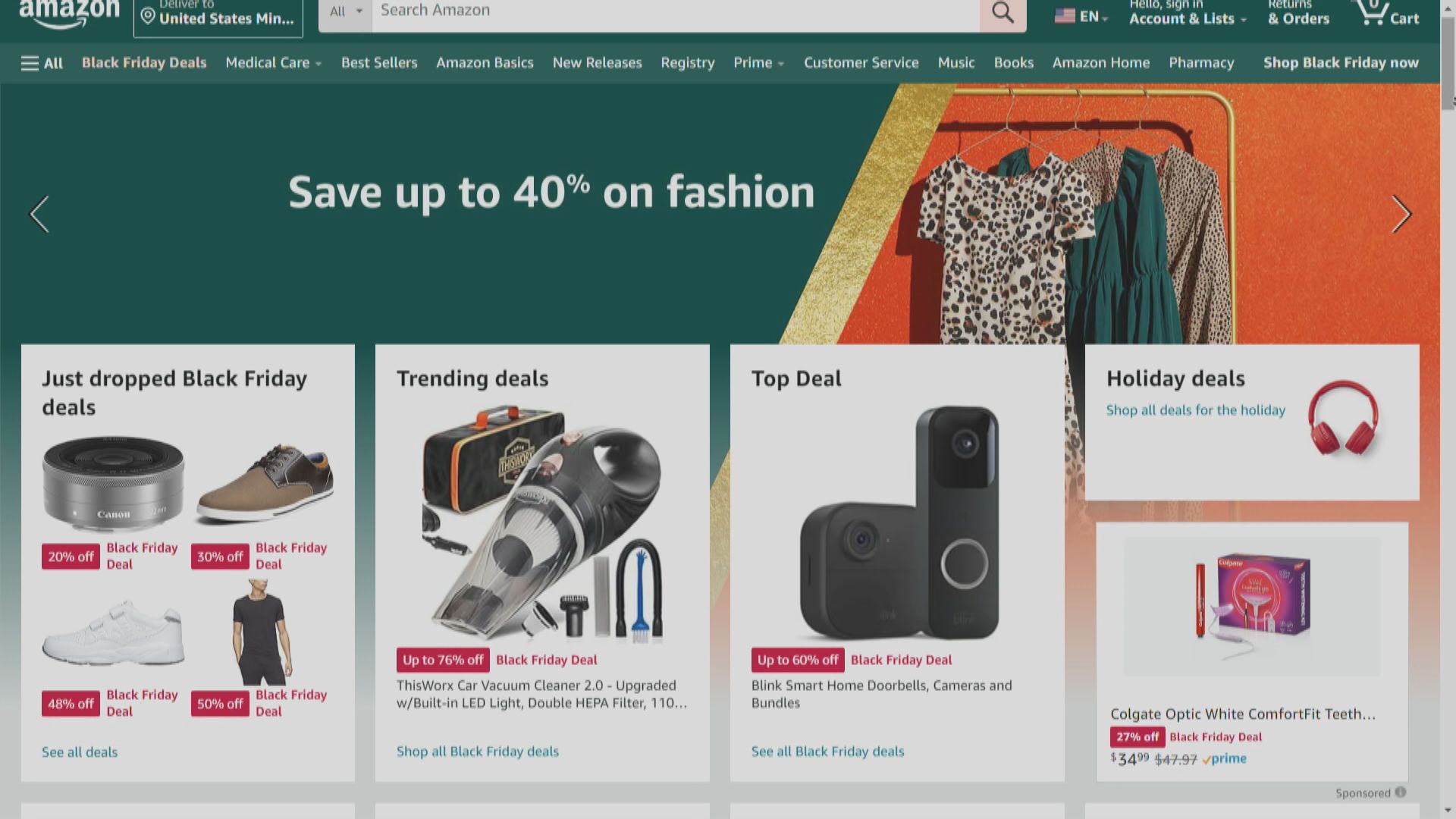Click the search magnifying glass button
This screenshot has height=819, width=1456.
[1003, 13]
